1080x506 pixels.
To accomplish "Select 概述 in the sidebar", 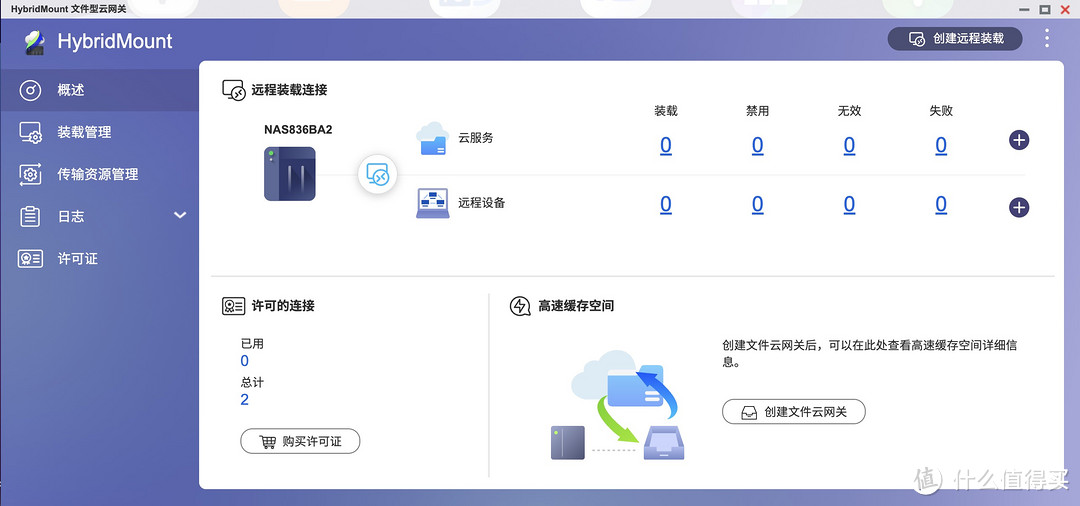I will click(x=70, y=90).
